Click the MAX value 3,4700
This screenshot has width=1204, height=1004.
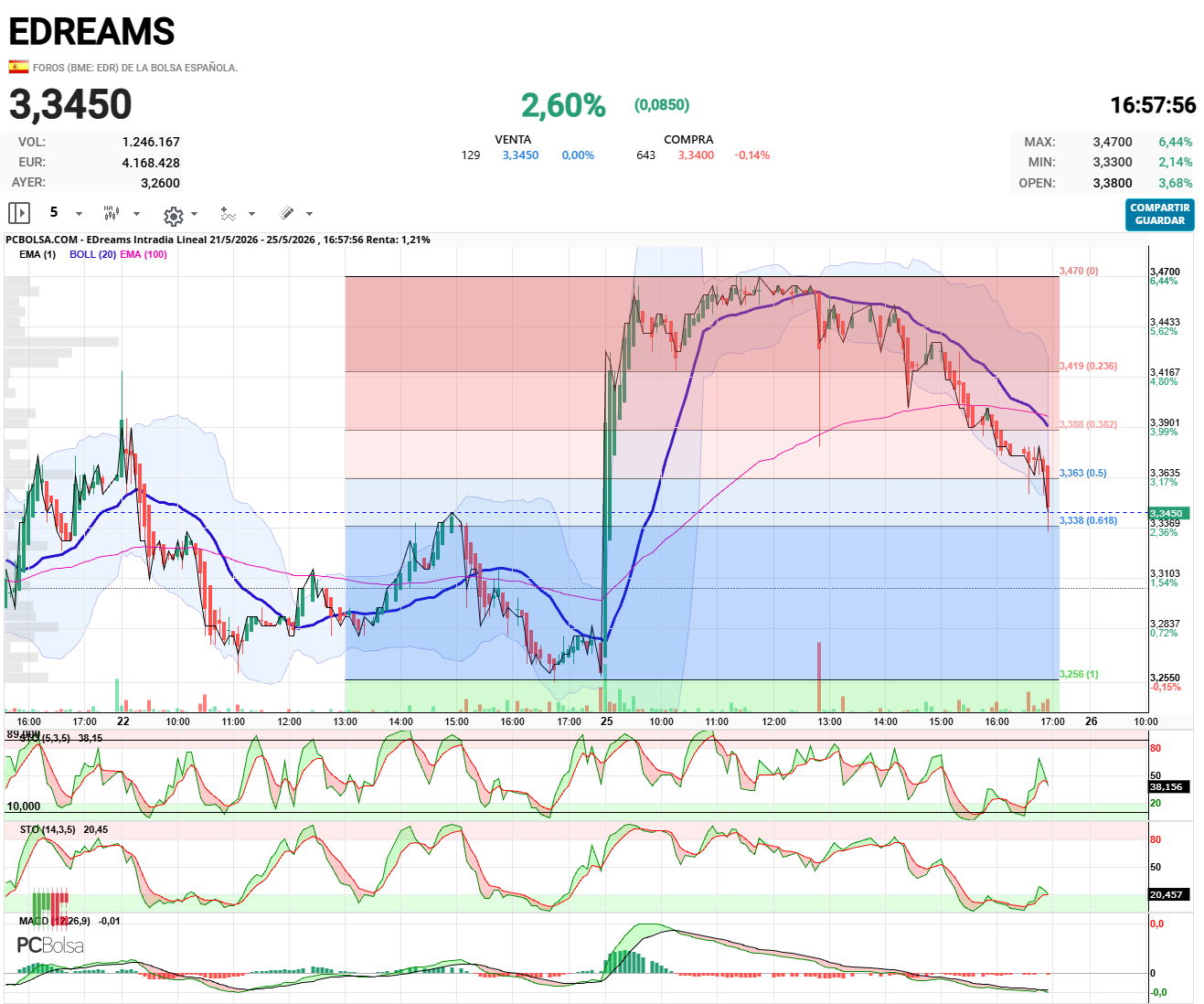(x=1113, y=142)
